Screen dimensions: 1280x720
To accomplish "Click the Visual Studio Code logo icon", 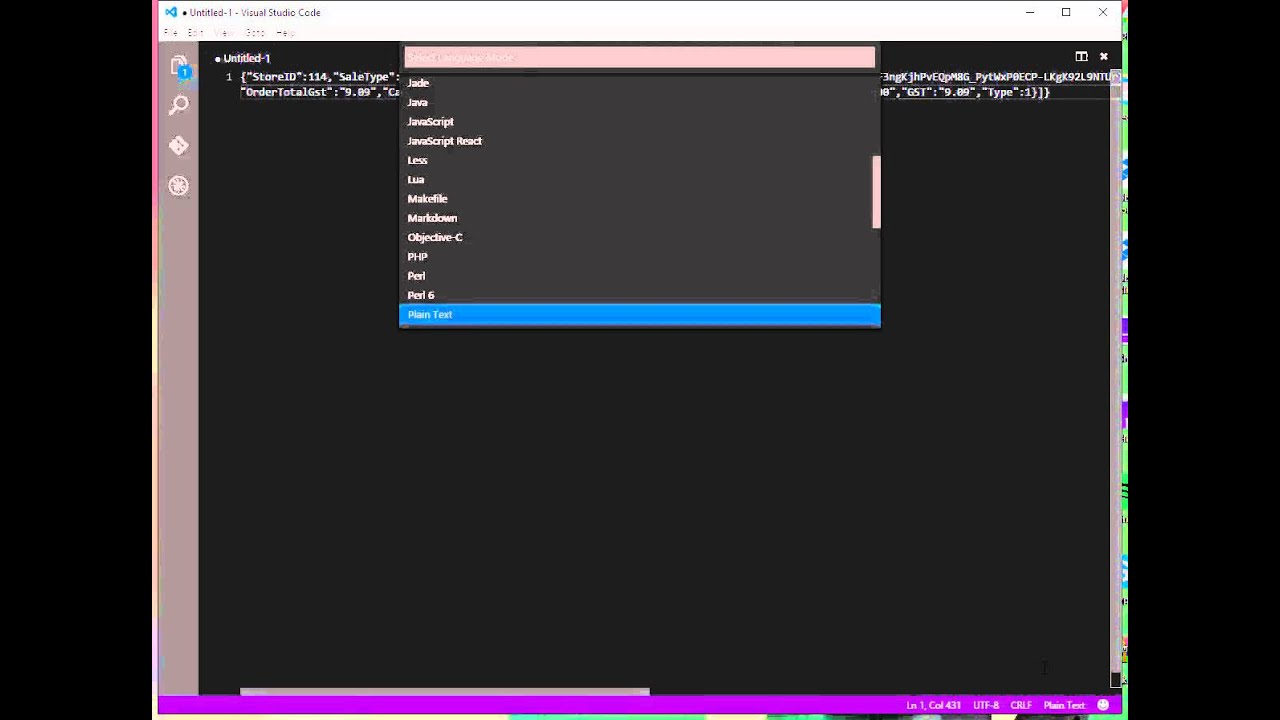I will click(x=171, y=12).
